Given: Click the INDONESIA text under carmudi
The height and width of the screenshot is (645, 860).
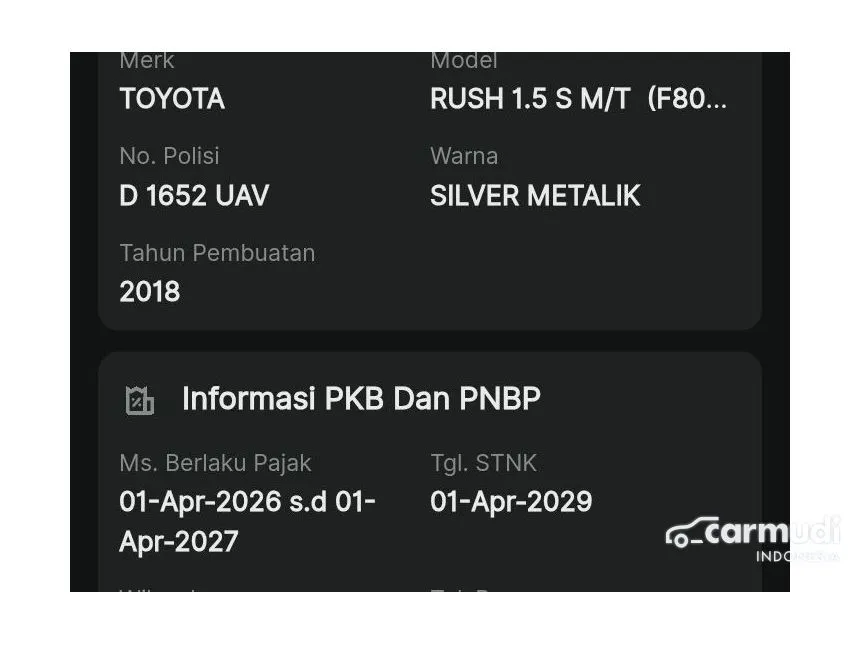Looking at the screenshot, I should click(x=796, y=556).
